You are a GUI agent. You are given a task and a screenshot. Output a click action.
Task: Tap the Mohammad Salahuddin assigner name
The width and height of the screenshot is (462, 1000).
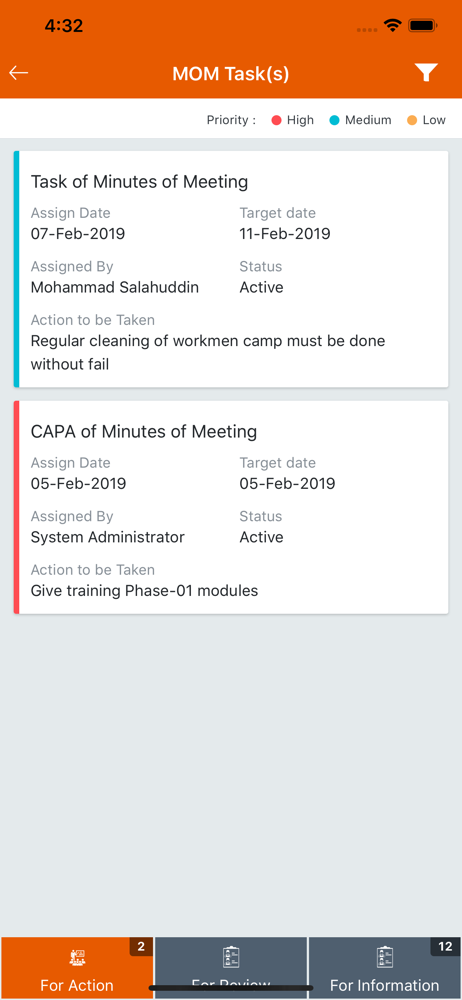pyautogui.click(x=115, y=288)
